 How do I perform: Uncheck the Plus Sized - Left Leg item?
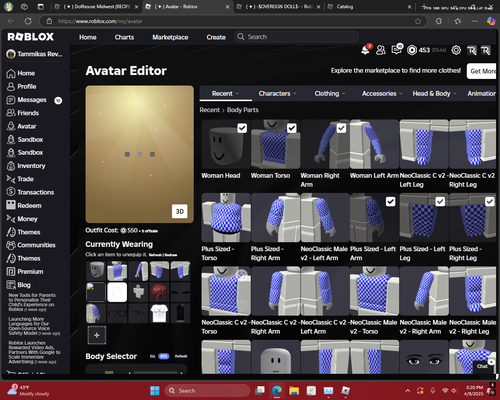(x=440, y=202)
